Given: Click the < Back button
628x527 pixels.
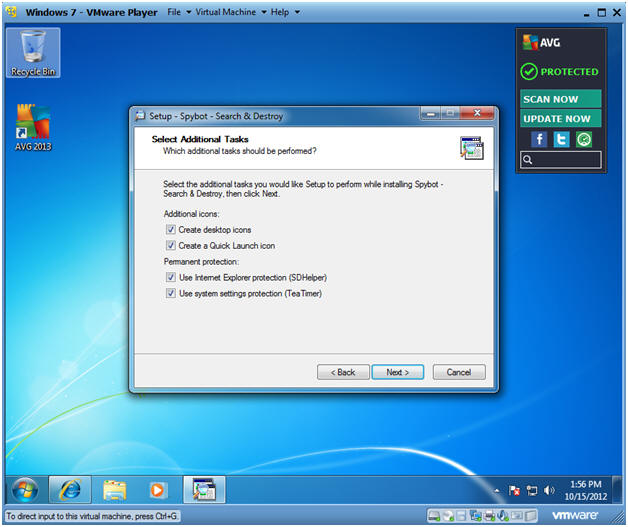Looking at the screenshot, I should pos(343,372).
